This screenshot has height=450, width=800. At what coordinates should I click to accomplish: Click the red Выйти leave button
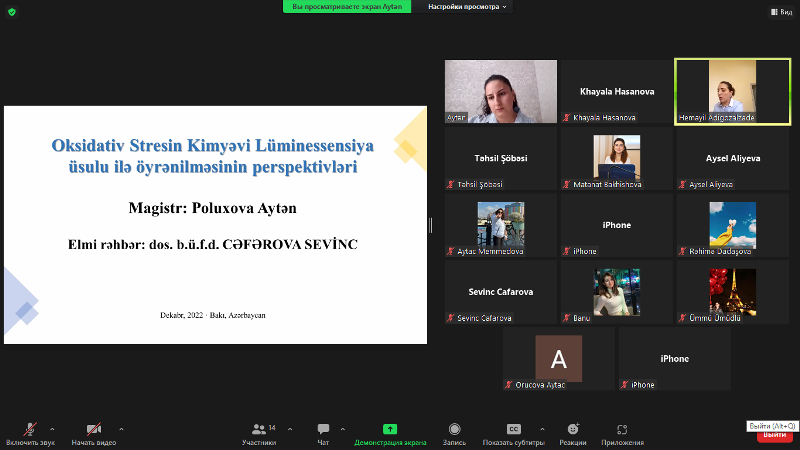point(773,435)
